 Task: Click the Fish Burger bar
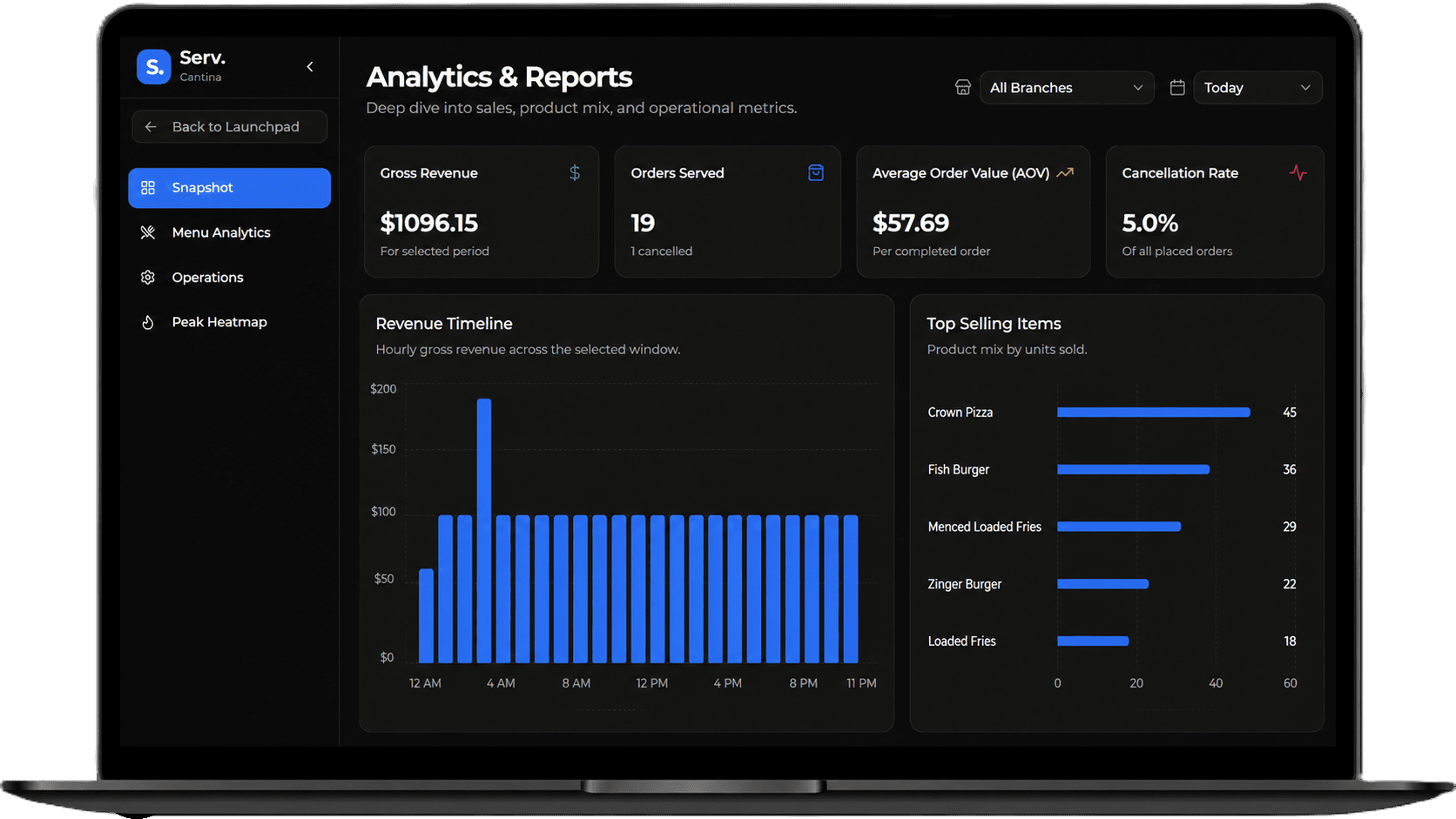pos(1134,469)
